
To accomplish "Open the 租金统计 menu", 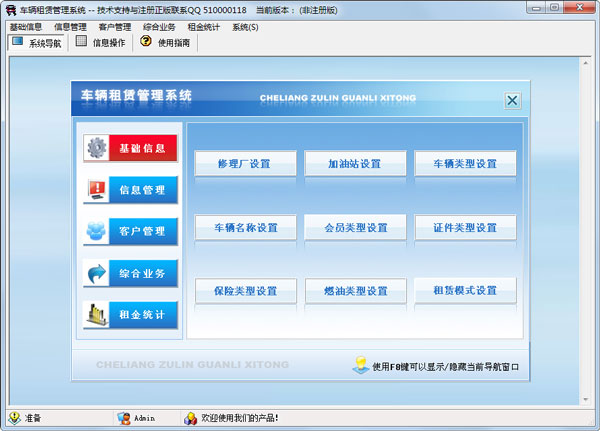I will pos(204,27).
